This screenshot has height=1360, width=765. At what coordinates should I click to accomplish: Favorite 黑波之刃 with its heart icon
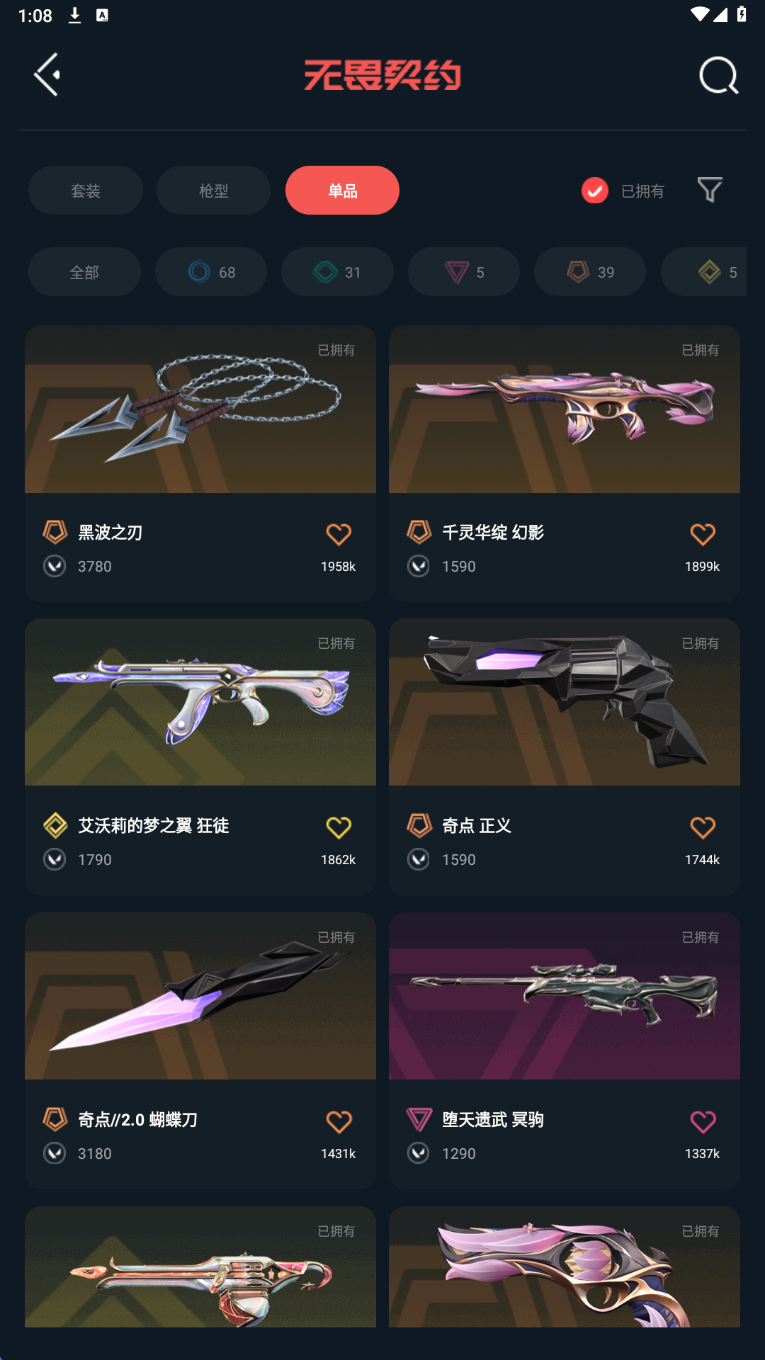pyautogui.click(x=339, y=534)
